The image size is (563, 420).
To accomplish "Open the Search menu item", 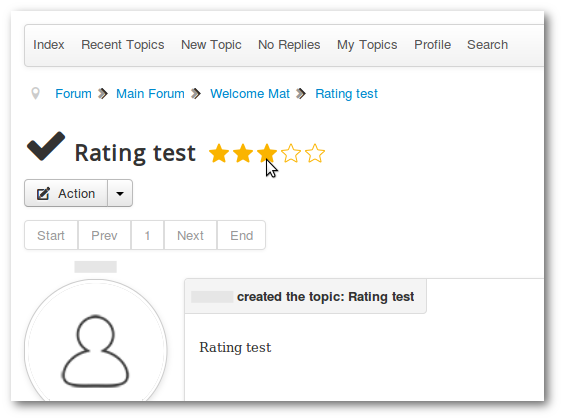I will click(x=487, y=45).
